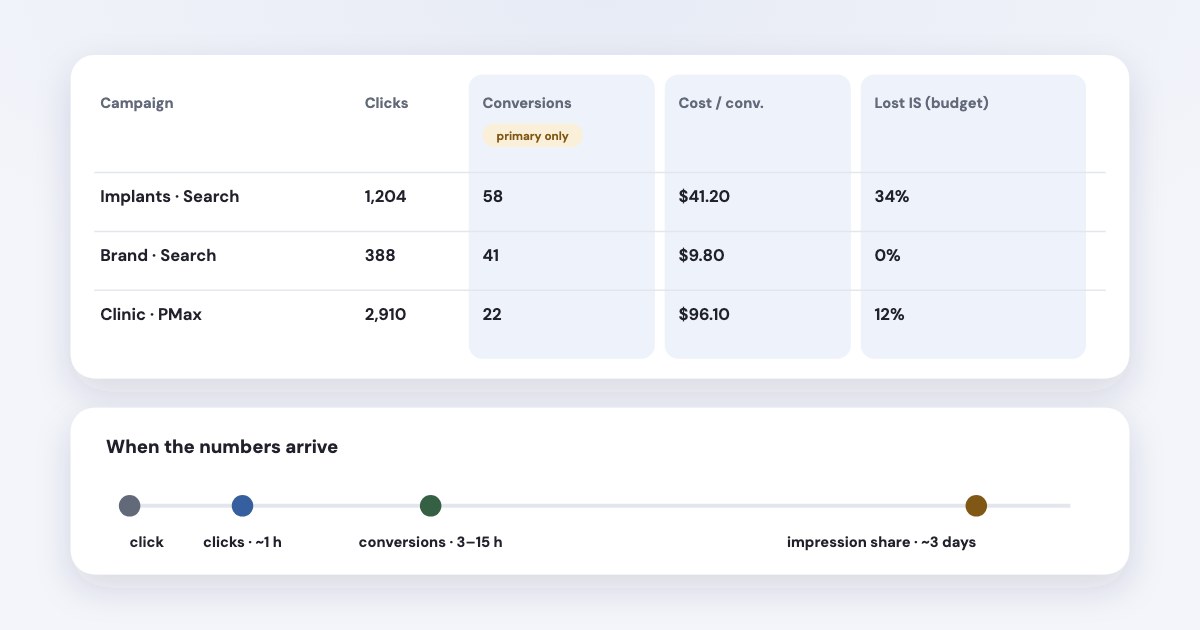Click the 'clicks · ~1 h' label
Screen dimensions: 1200x630
(x=242, y=542)
